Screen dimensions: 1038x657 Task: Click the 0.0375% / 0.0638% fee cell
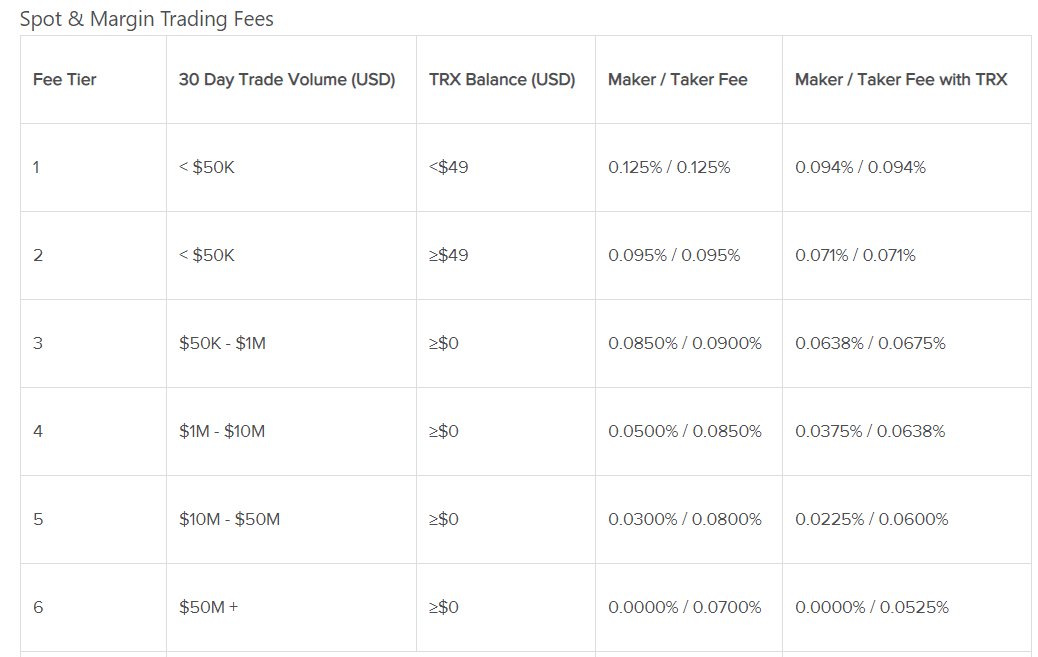tap(871, 431)
